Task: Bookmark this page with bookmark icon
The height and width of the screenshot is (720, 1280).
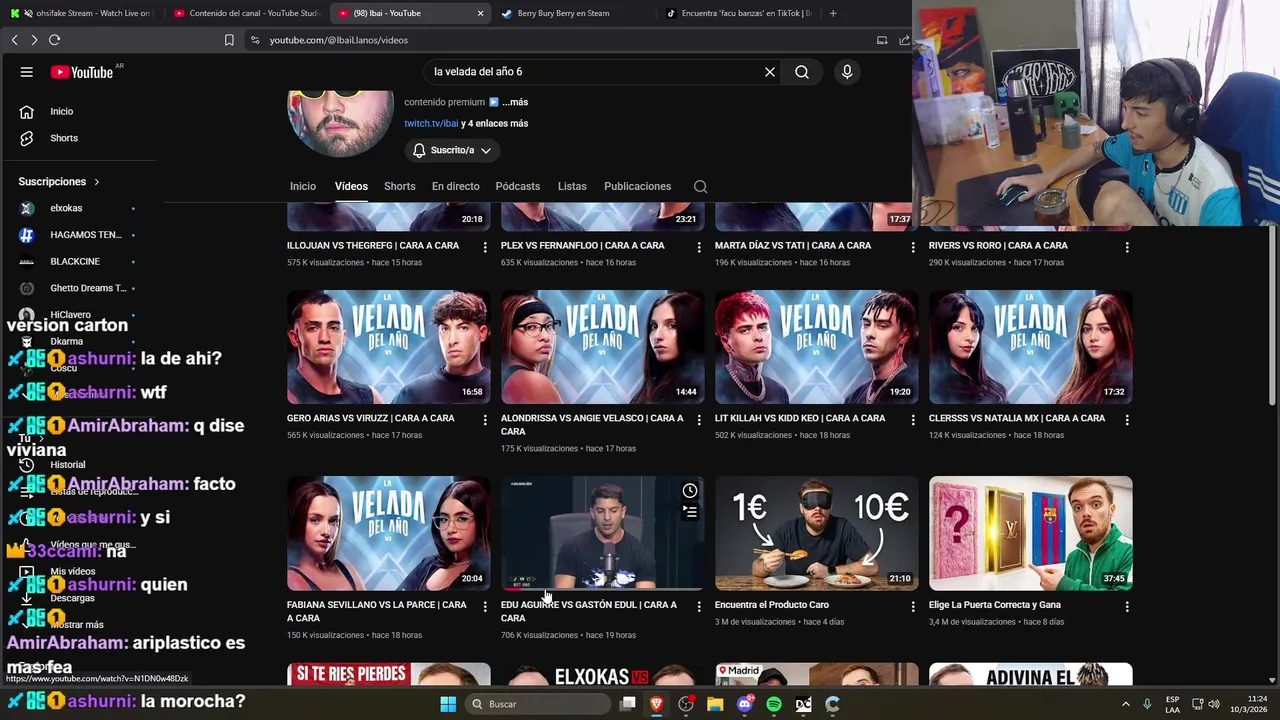Action: [229, 40]
